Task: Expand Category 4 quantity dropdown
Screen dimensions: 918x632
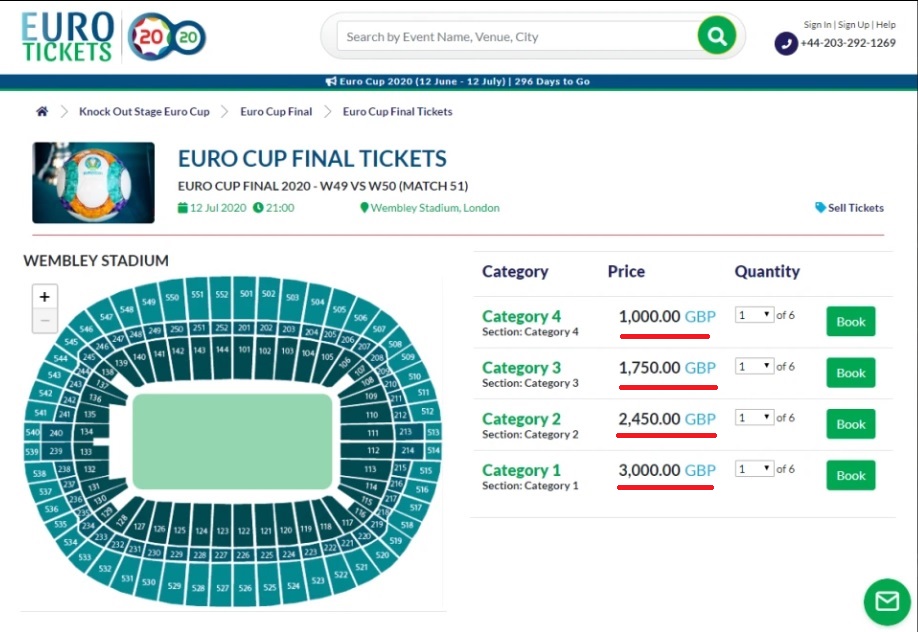Action: coord(755,315)
